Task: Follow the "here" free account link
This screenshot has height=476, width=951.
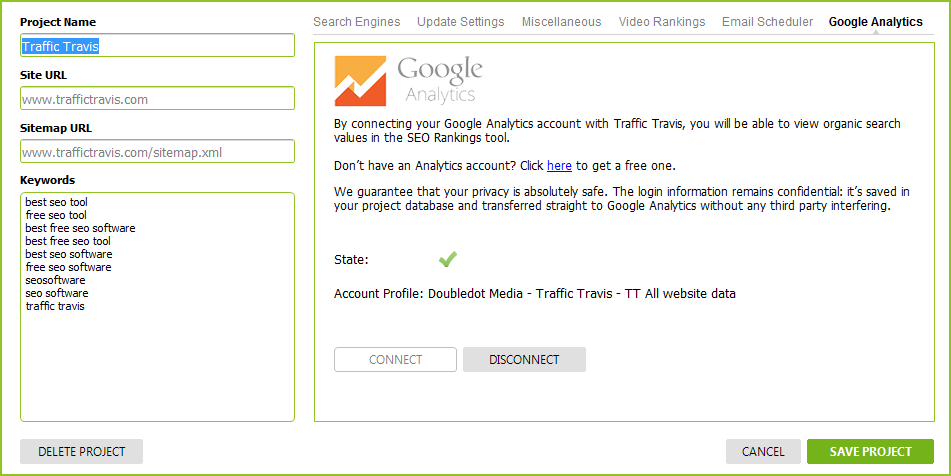Action: (x=559, y=165)
